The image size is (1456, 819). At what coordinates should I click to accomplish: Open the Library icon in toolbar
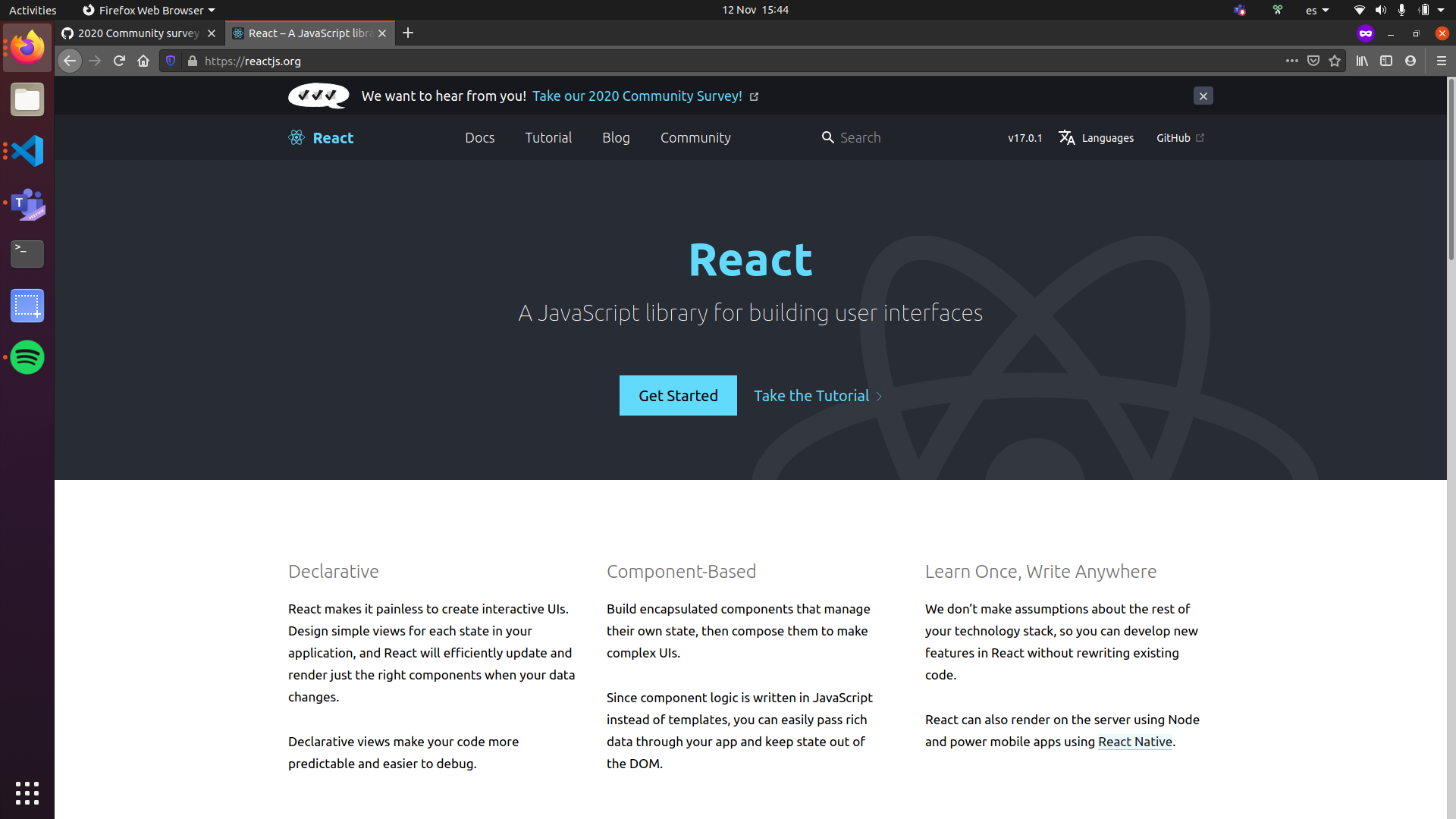point(1362,61)
